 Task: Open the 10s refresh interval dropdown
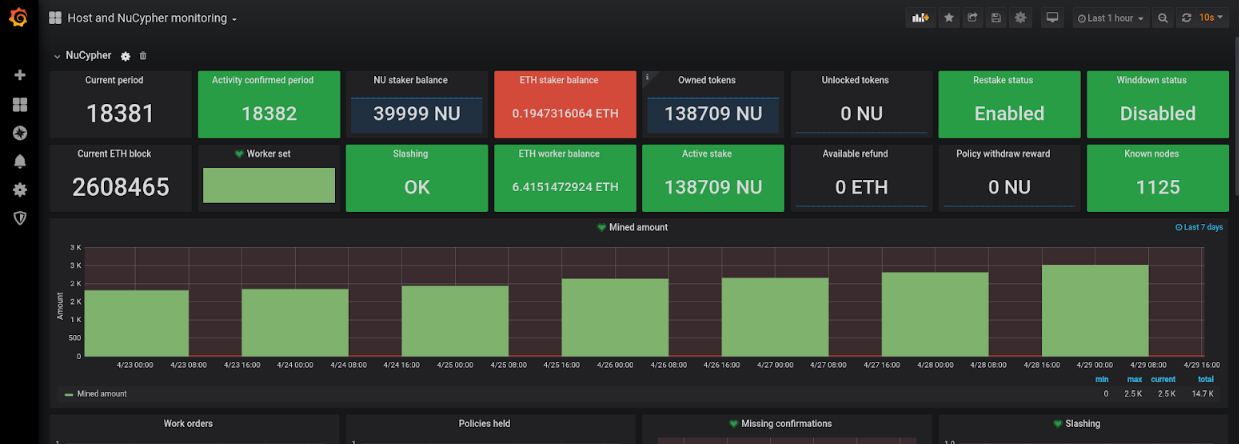pyautogui.click(x=1212, y=18)
